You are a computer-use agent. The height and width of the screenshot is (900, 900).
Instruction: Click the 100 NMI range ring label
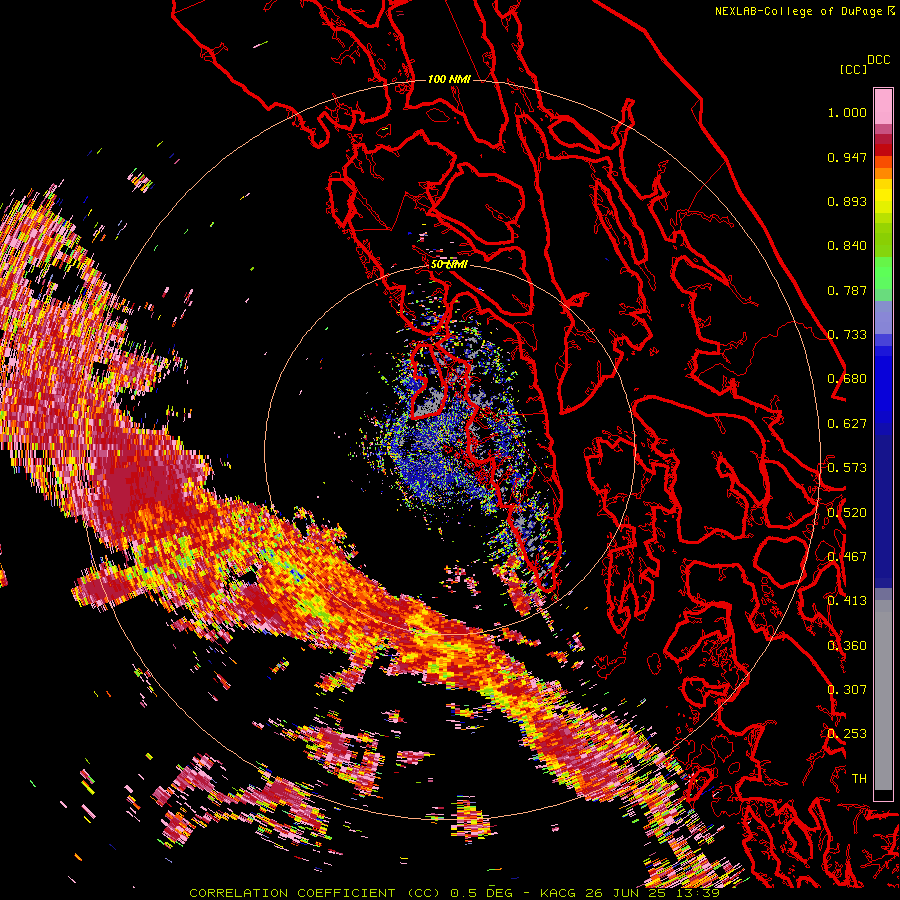[449, 79]
